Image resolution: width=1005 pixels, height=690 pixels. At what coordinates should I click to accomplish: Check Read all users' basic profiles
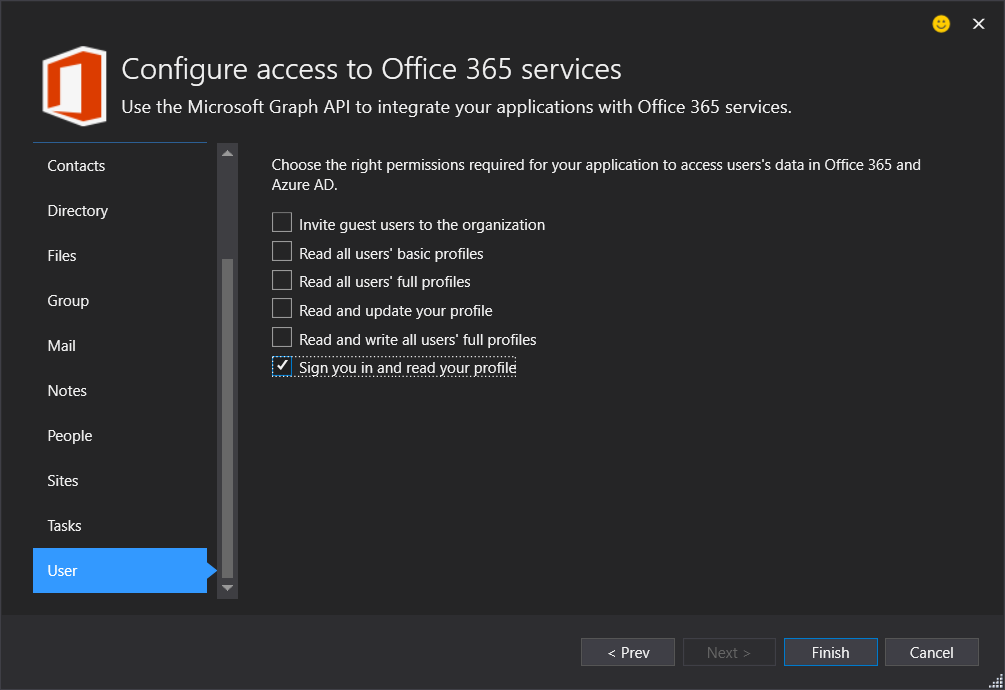coord(282,252)
